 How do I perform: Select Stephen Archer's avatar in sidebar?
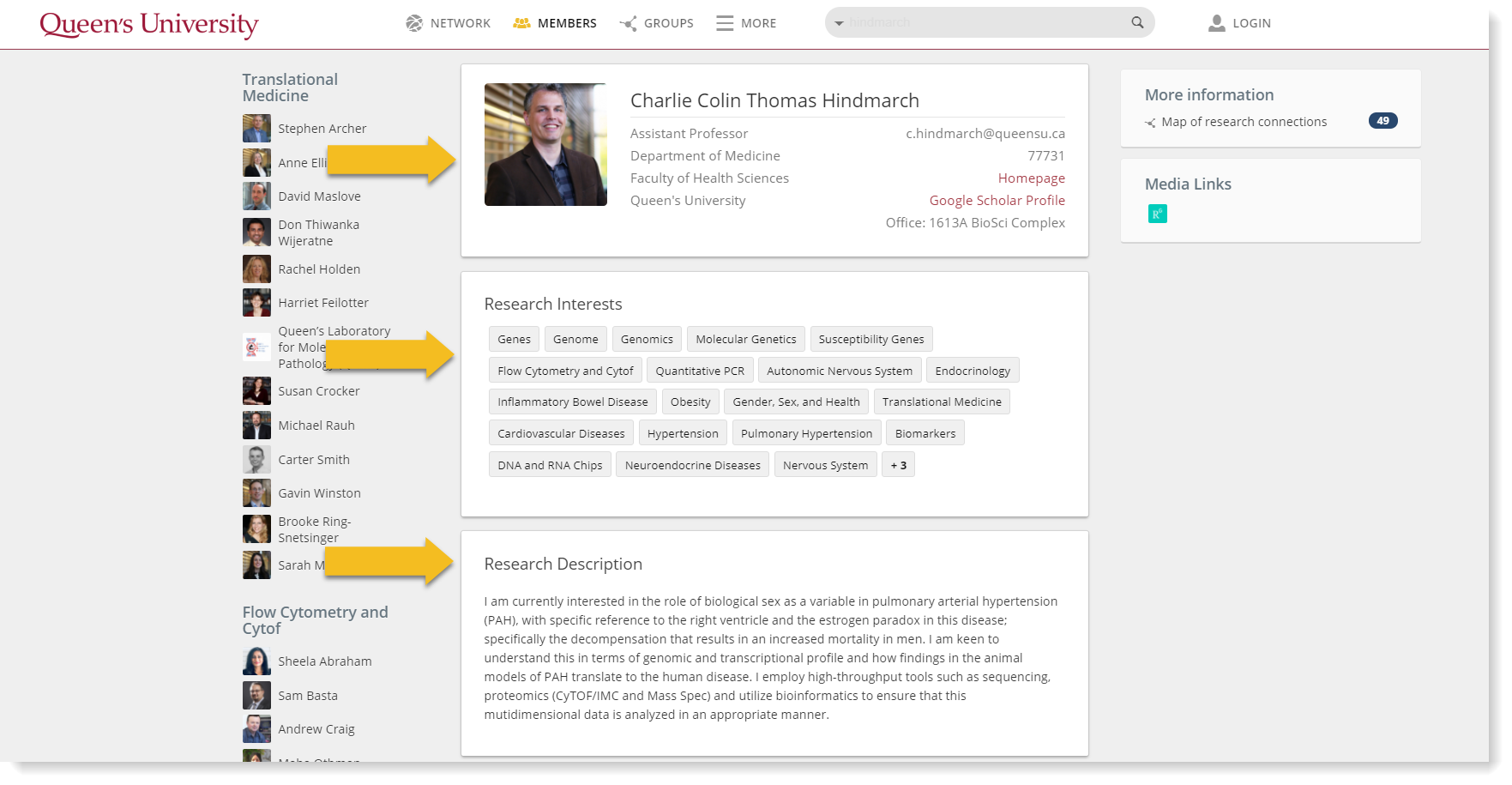[256, 129]
